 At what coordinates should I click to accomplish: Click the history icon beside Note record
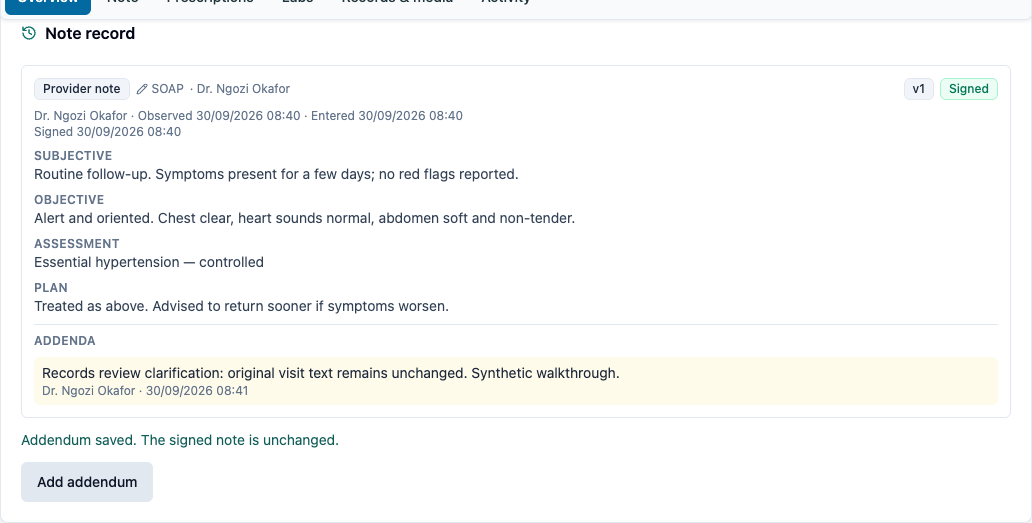(28, 33)
